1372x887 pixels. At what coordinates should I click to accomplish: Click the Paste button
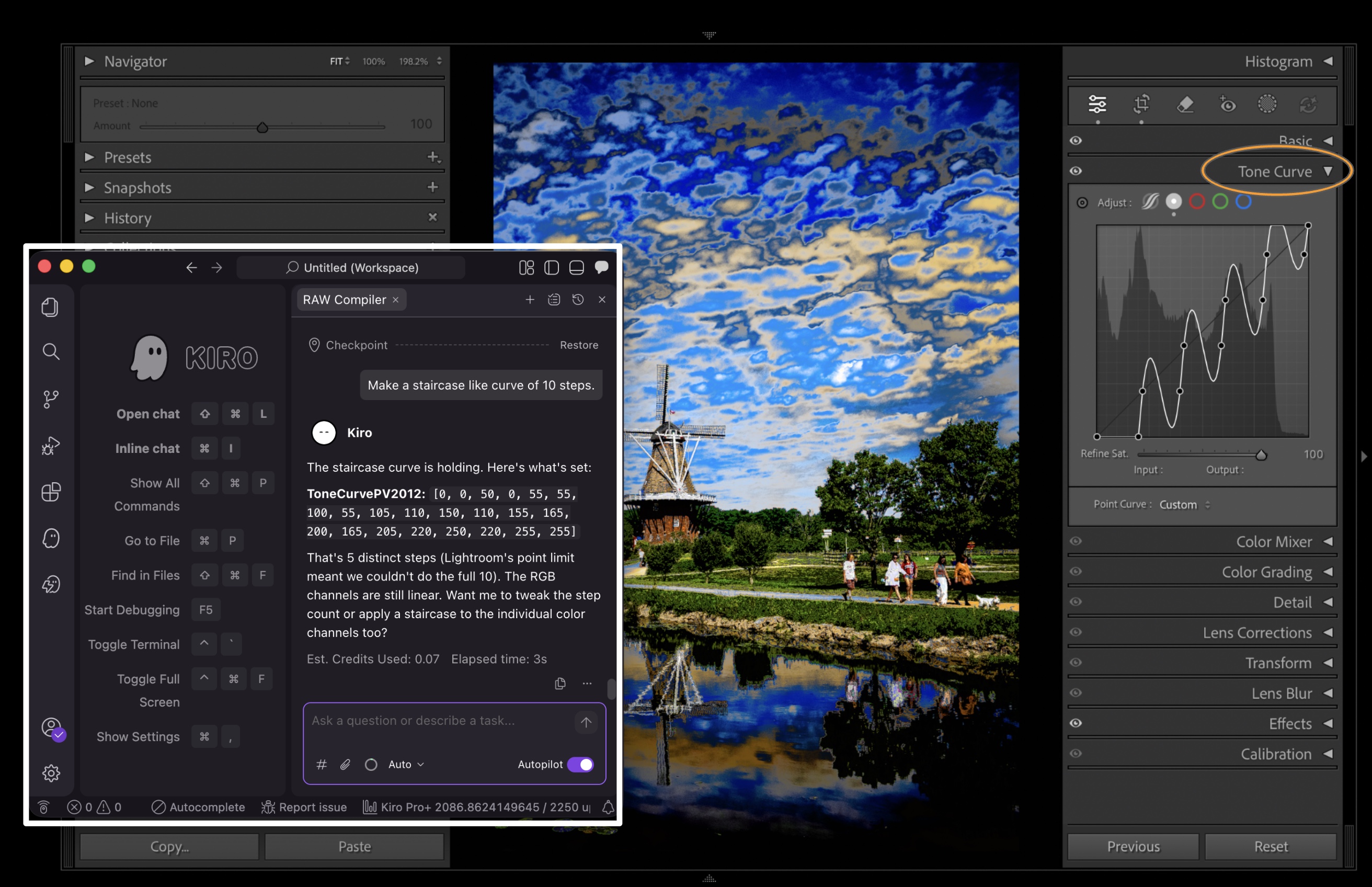point(354,847)
